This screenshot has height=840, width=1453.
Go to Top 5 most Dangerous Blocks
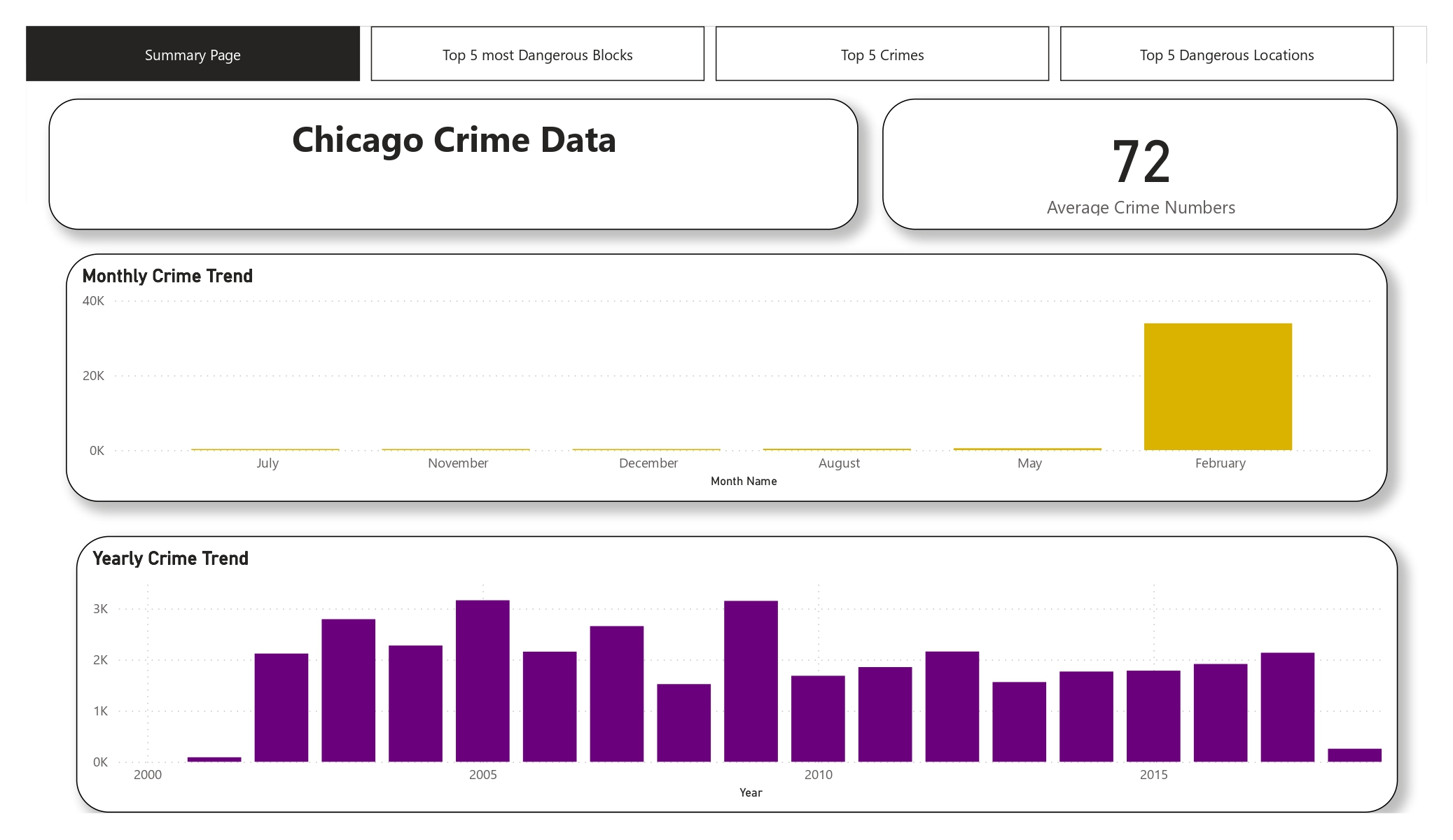tap(537, 55)
